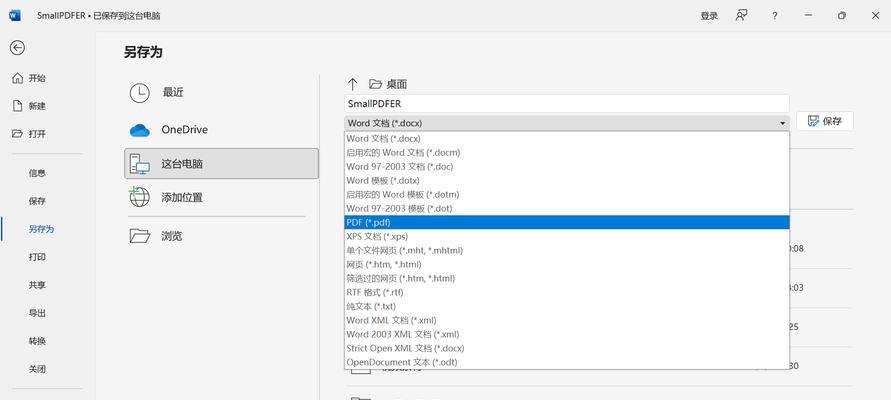Screen dimensions: 891x400
Task: Select Word 模板 (*.dotx) option
Action: click(567, 180)
